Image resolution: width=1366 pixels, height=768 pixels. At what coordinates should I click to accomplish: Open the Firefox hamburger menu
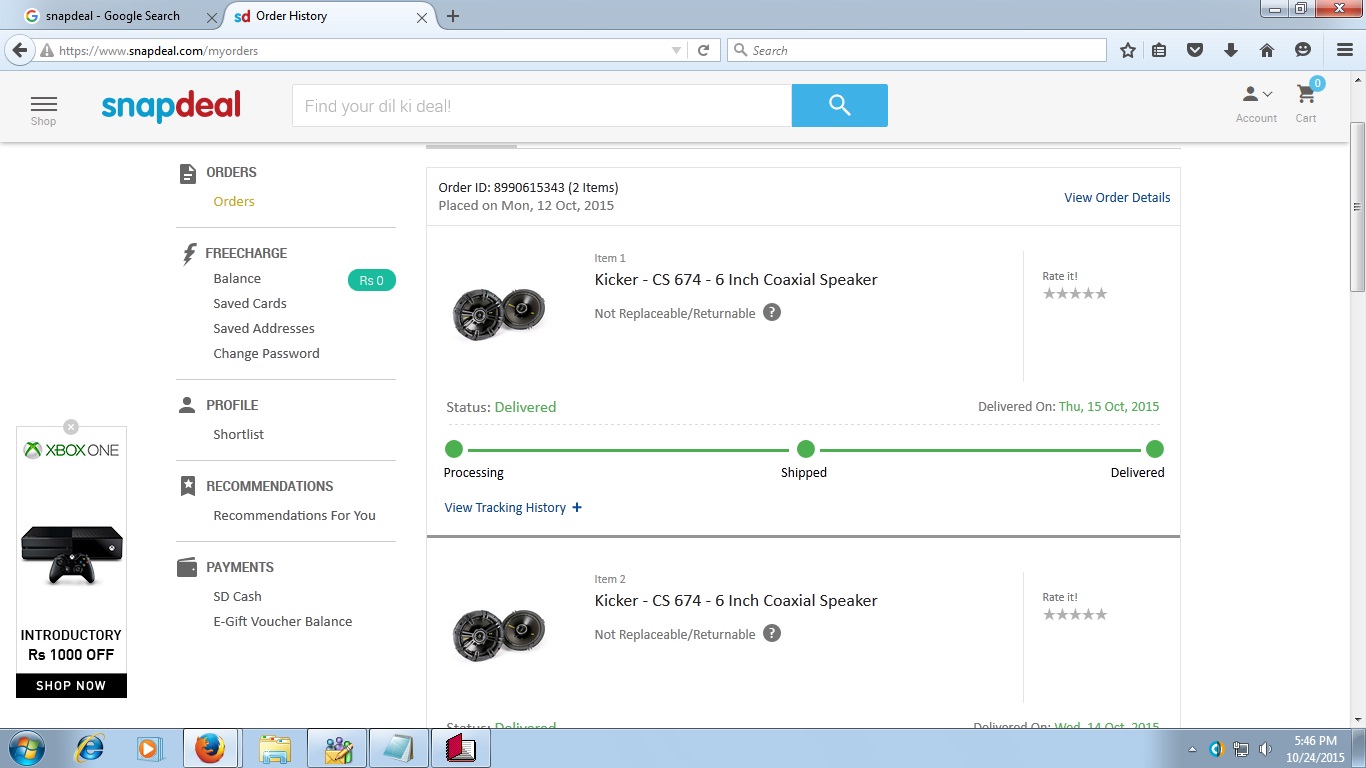(1345, 50)
